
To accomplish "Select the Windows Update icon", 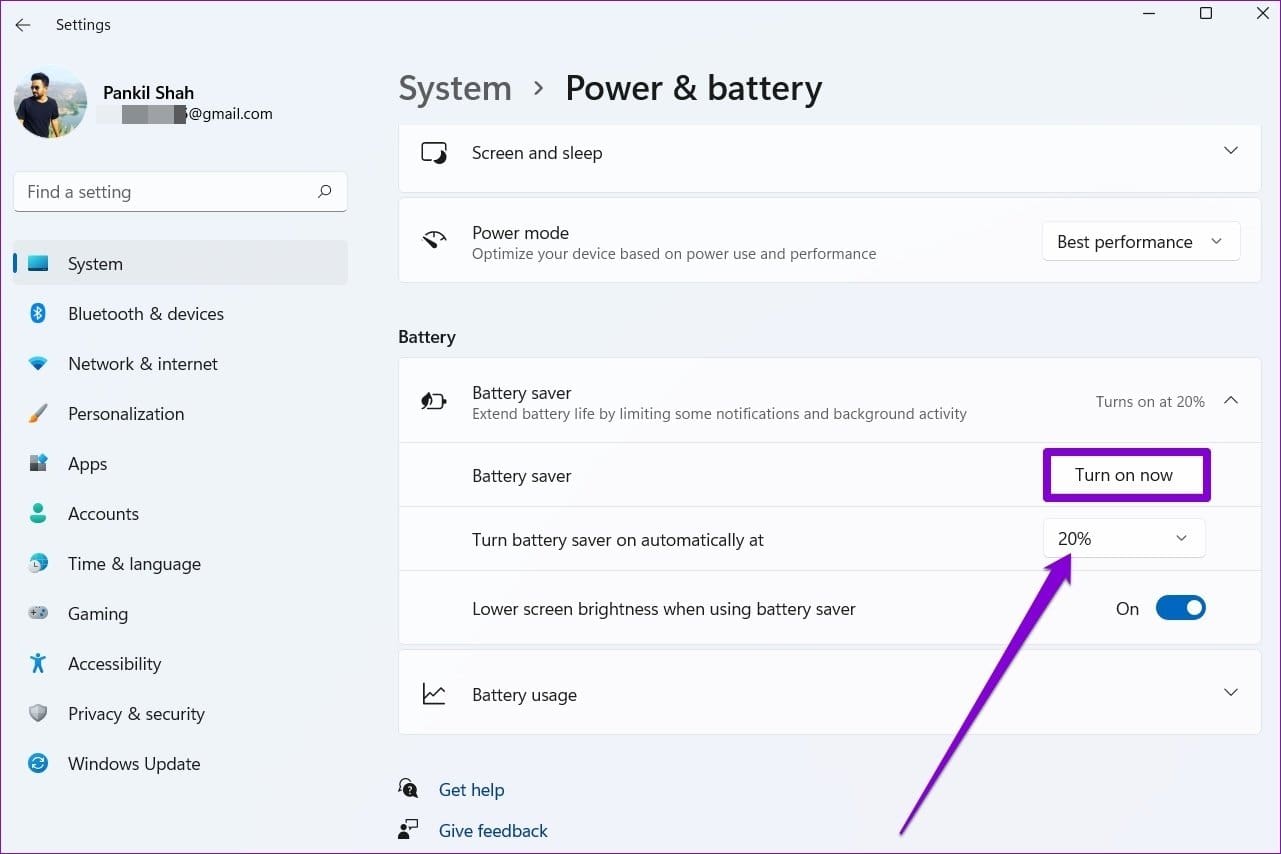I will (38, 763).
